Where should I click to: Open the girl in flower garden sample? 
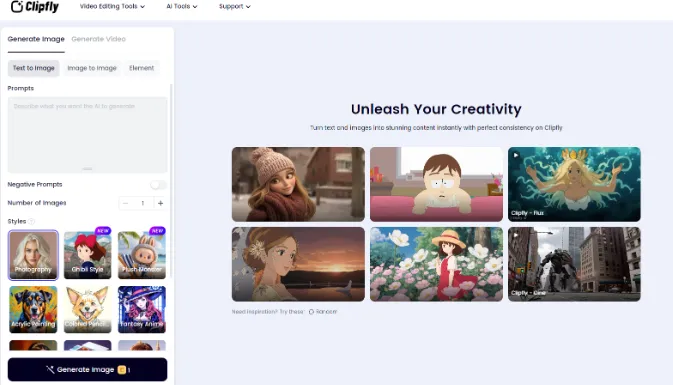point(437,264)
